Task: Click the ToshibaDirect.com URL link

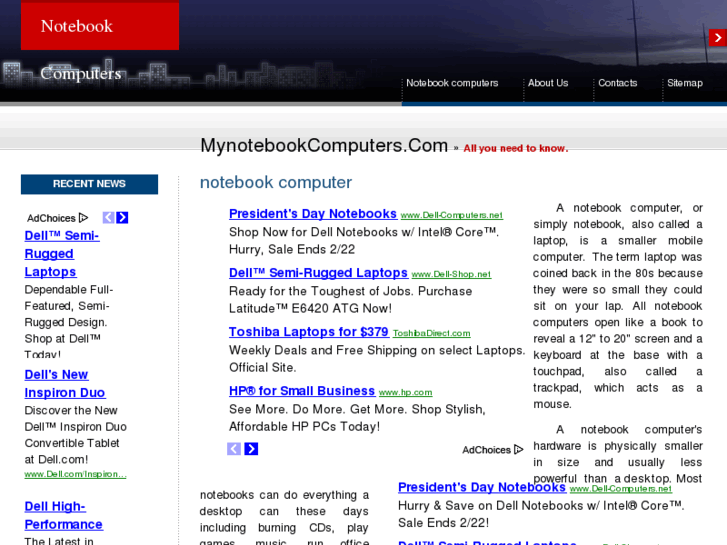Action: [x=431, y=334]
